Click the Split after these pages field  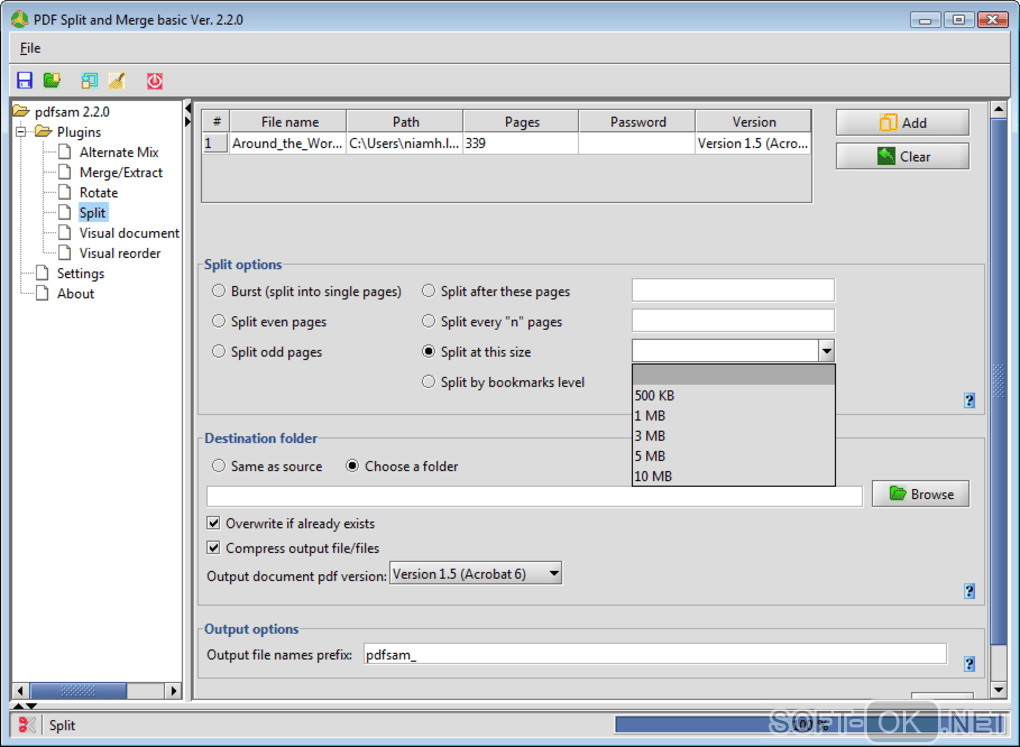(733, 290)
